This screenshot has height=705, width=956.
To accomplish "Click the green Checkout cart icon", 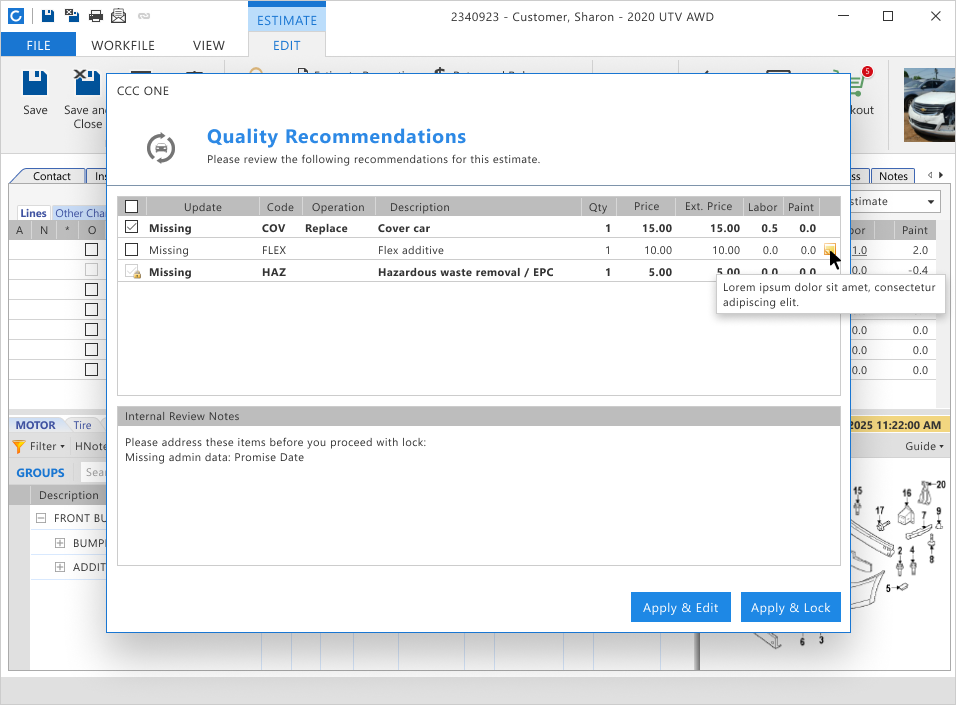I will (x=857, y=87).
